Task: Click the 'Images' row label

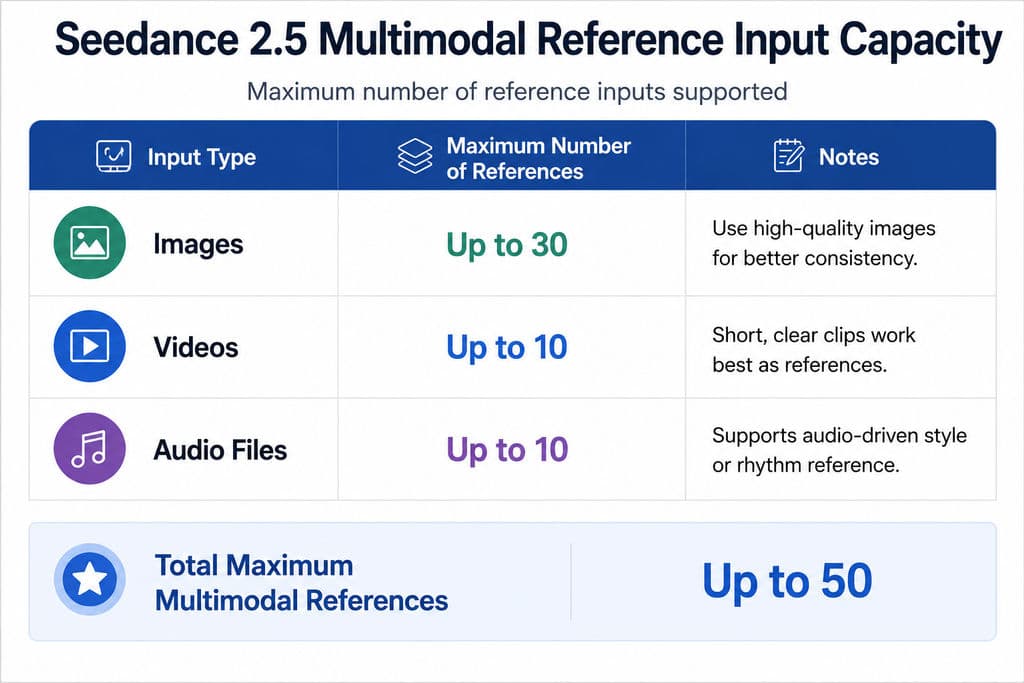Action: pyautogui.click(x=198, y=244)
